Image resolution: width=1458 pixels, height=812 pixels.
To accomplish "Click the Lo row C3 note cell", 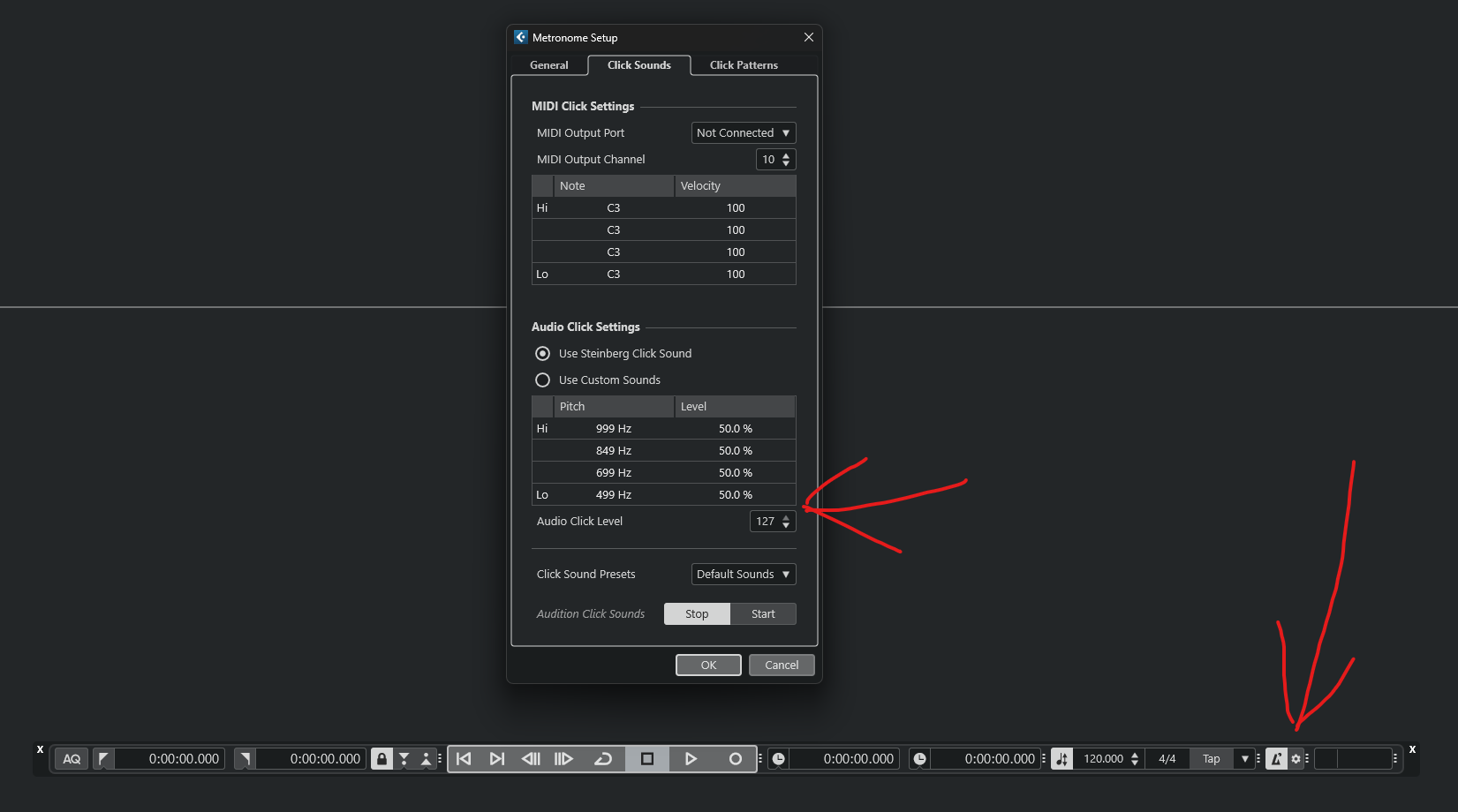I will click(614, 274).
